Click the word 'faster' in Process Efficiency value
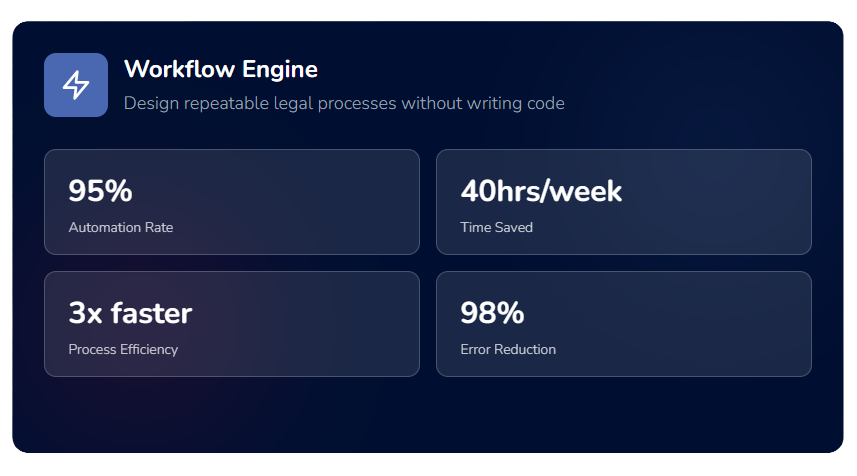This screenshot has width=857, height=476. pos(151,313)
